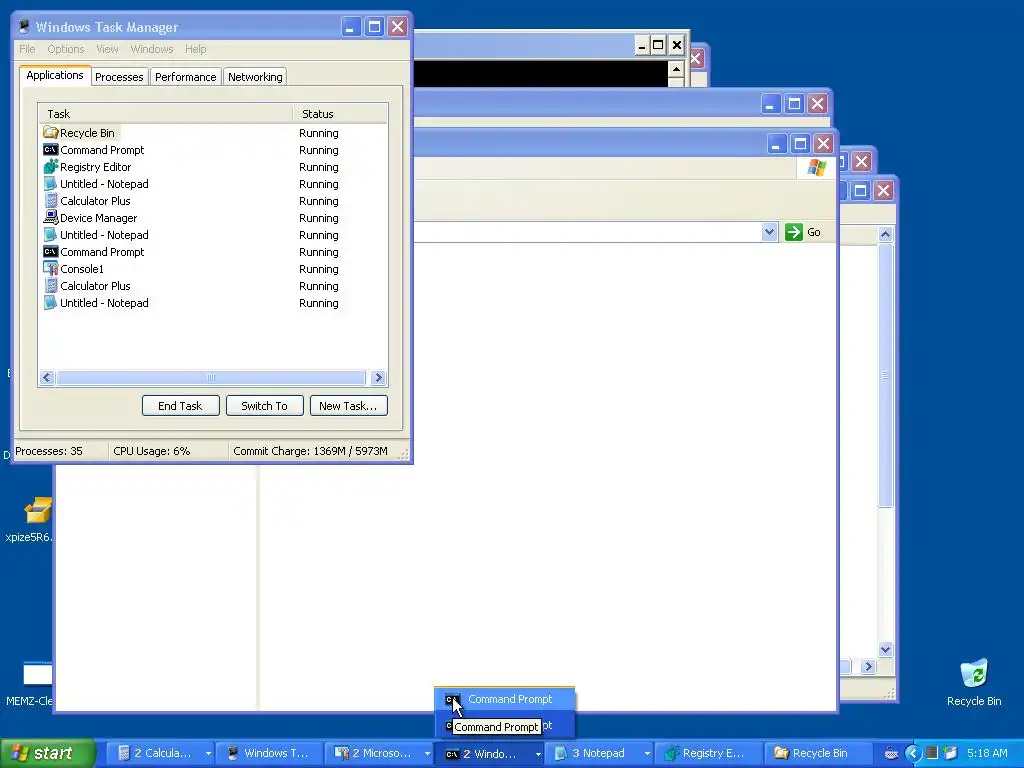
Task: Open the View menu in Task Manager
Action: click(x=107, y=49)
